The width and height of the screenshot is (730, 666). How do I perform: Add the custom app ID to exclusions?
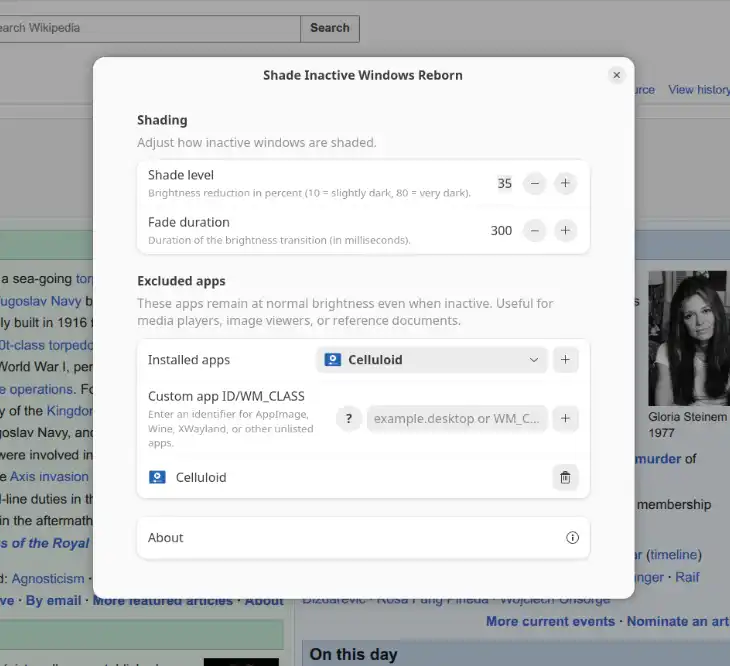tap(565, 419)
